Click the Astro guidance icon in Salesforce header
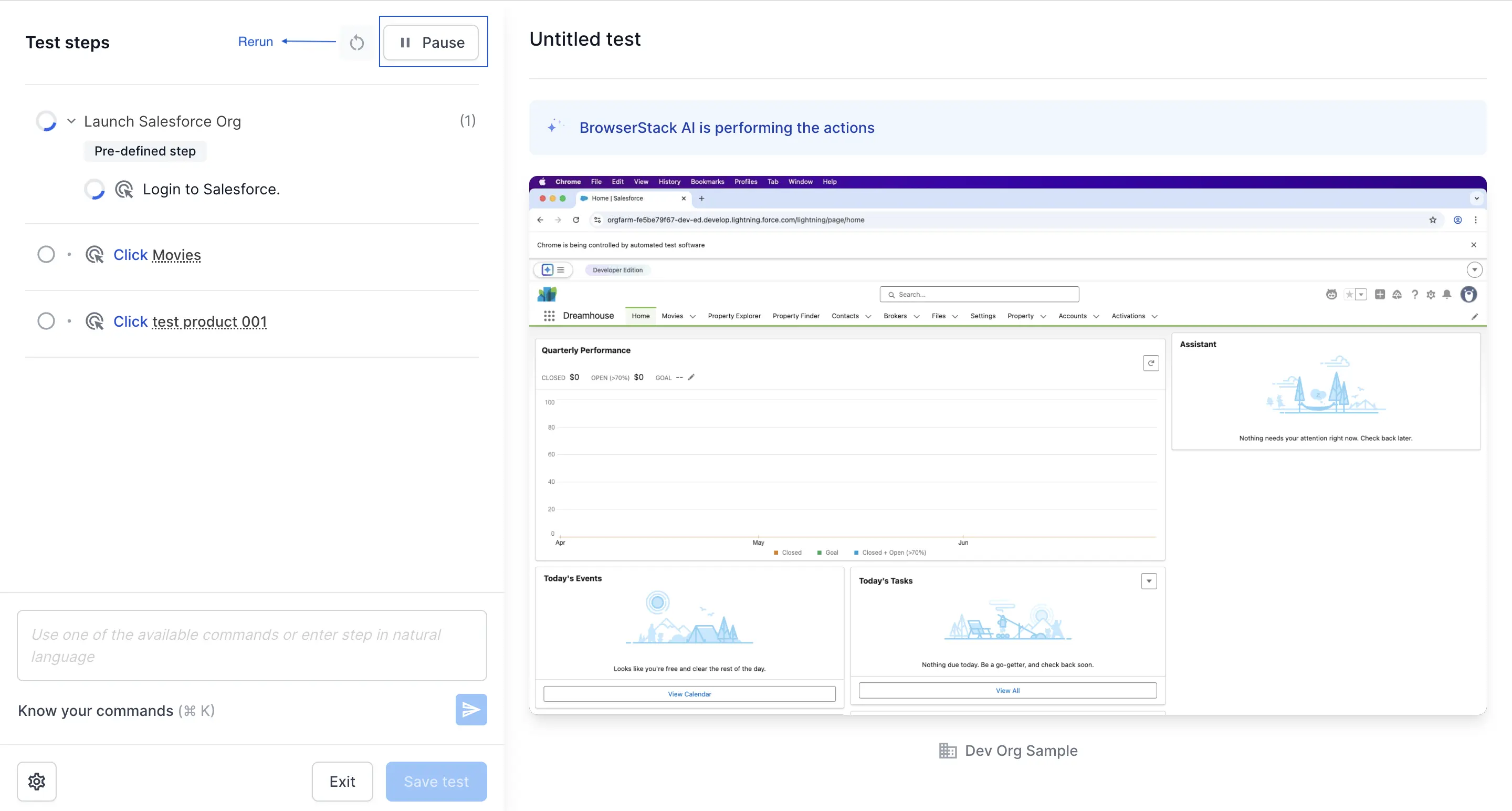This screenshot has height=811, width=1512. coord(1331,294)
